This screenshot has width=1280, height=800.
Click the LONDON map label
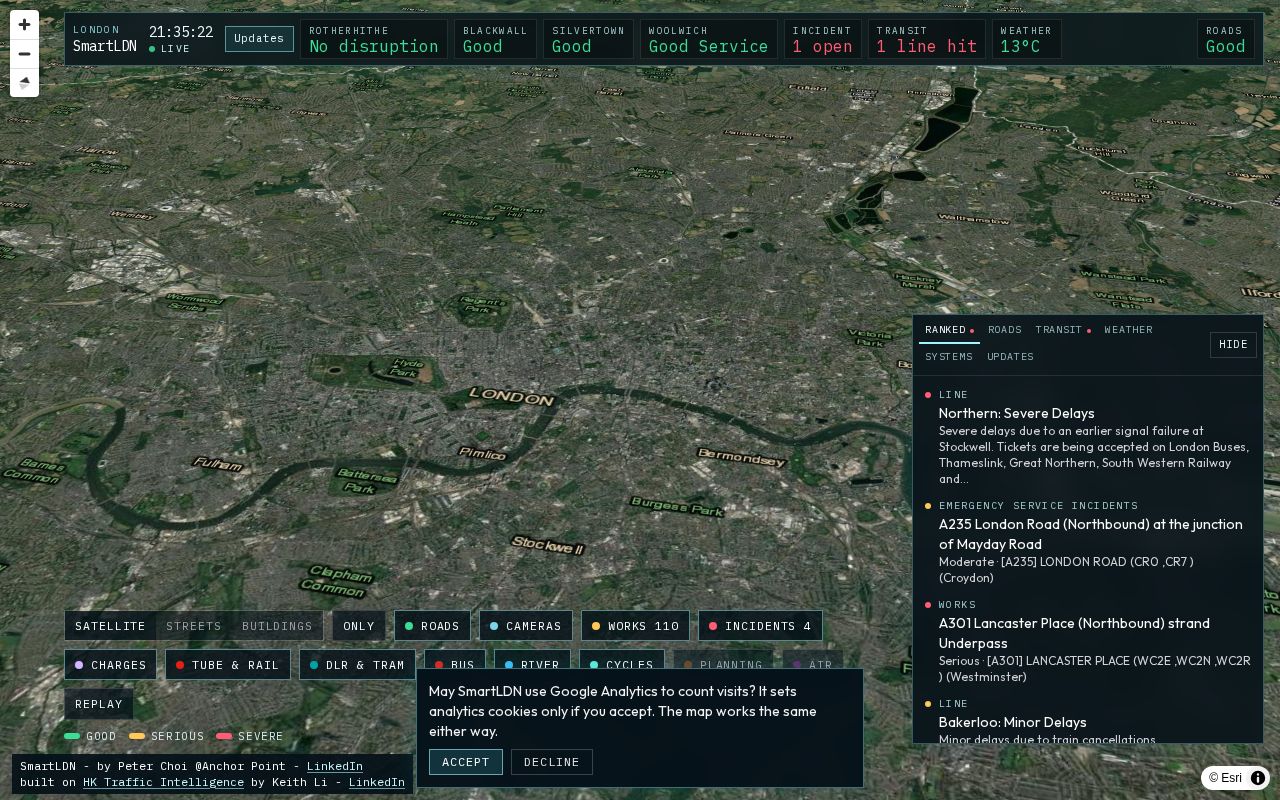point(511,397)
